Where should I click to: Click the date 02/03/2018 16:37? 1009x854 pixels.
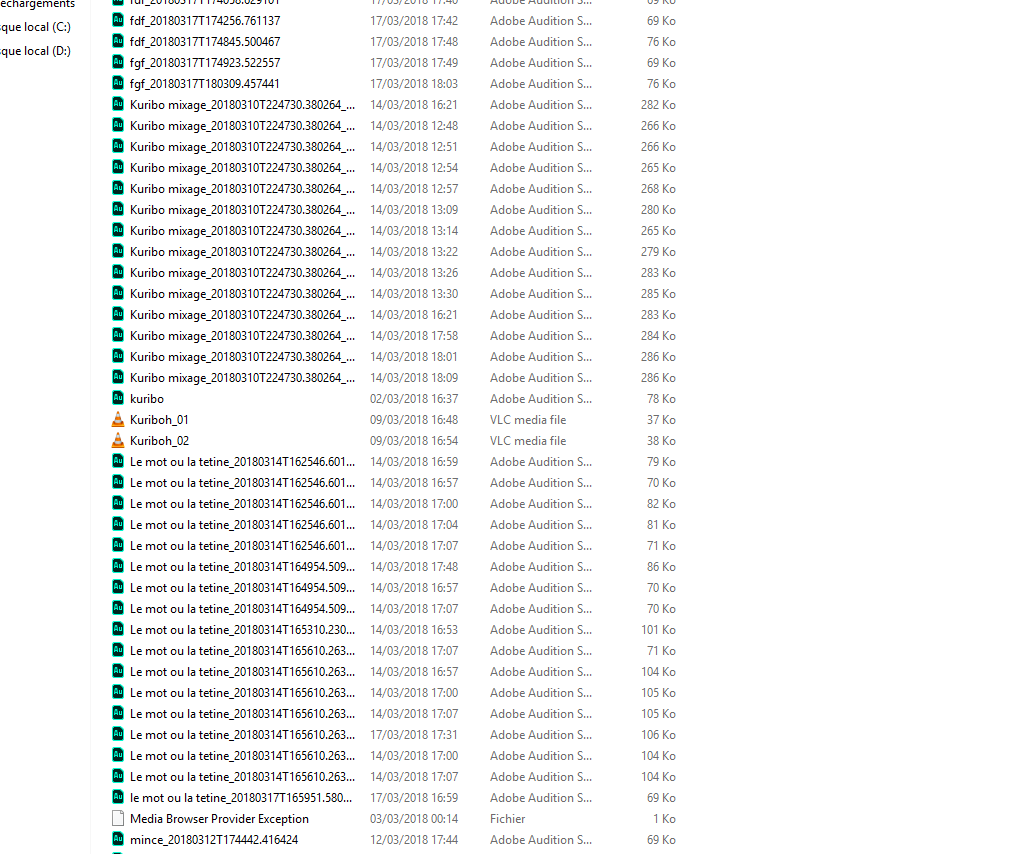(414, 399)
